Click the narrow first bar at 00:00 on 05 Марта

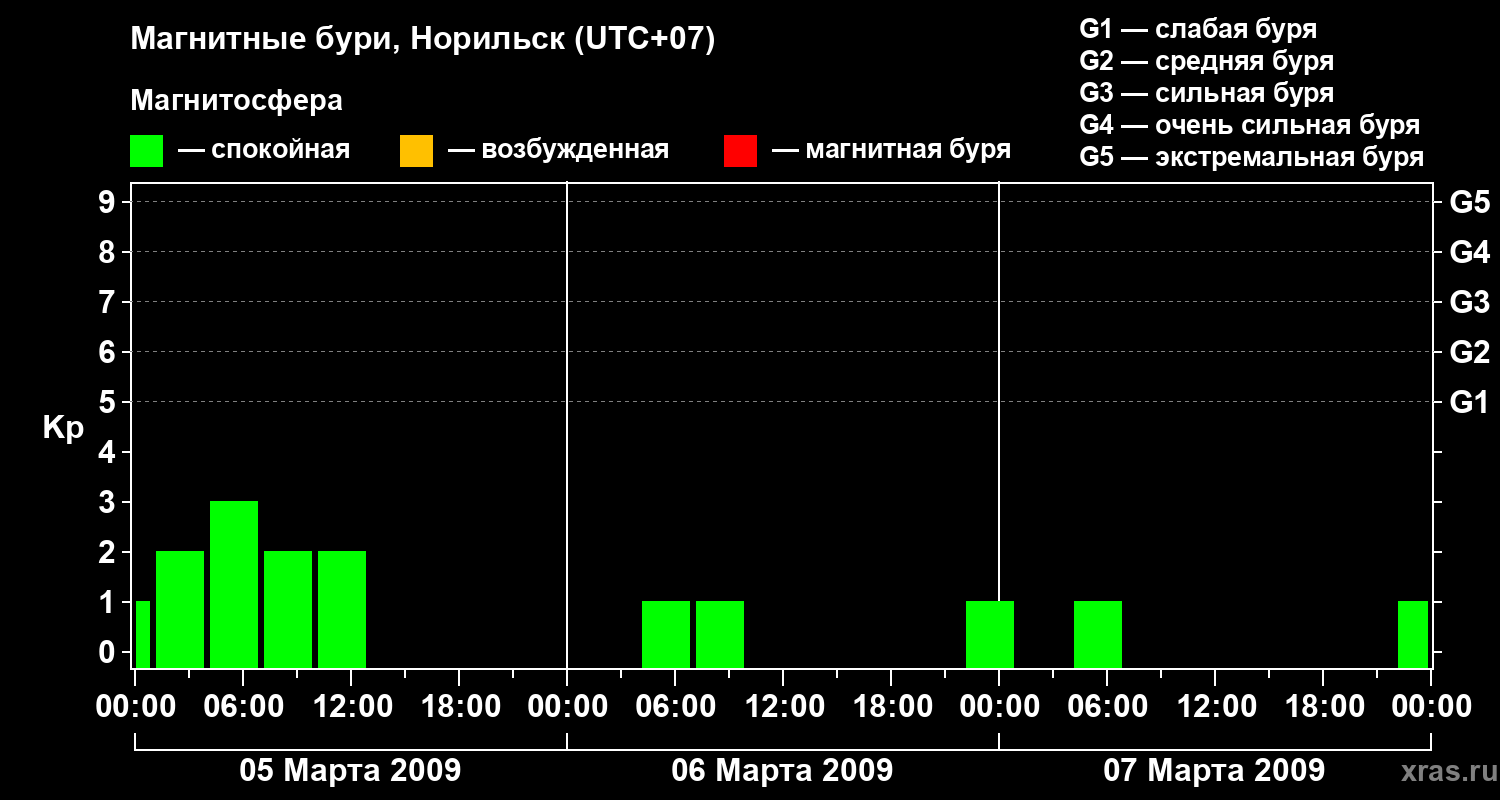click(x=143, y=634)
